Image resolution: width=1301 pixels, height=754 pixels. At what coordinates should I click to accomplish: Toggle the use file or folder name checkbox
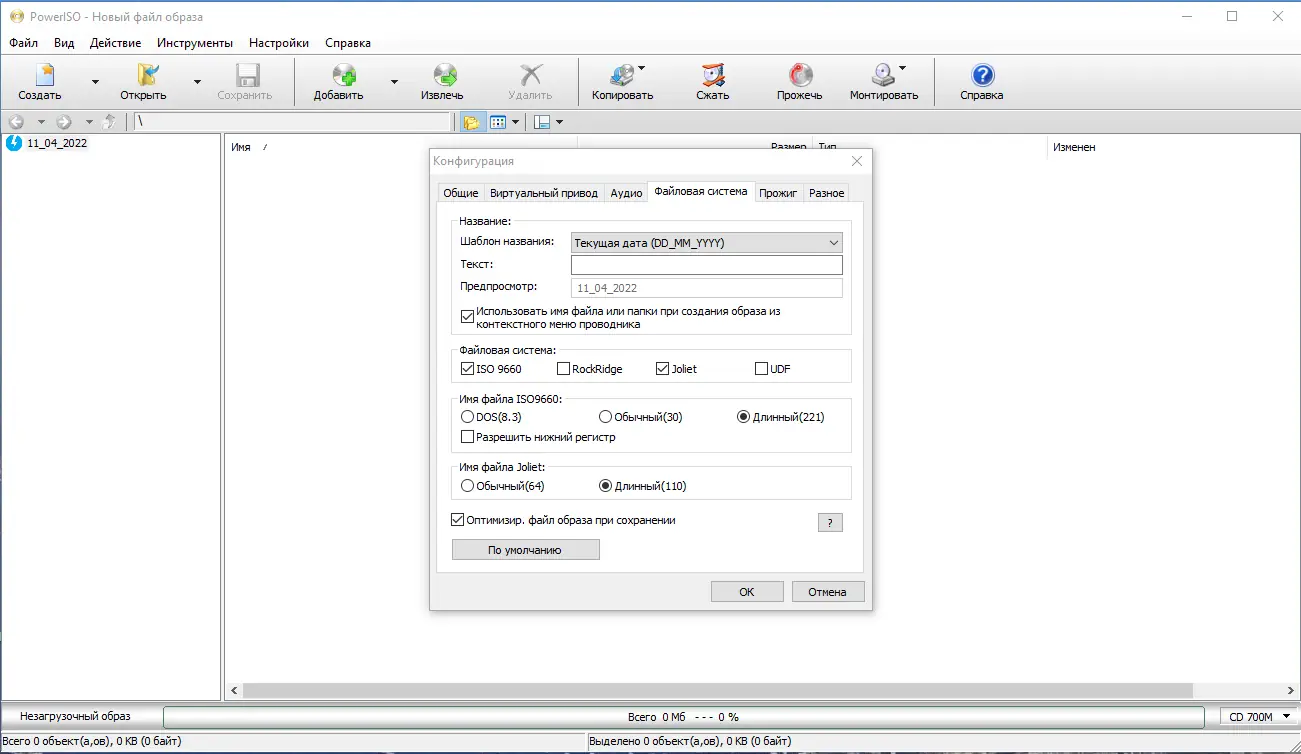point(467,317)
